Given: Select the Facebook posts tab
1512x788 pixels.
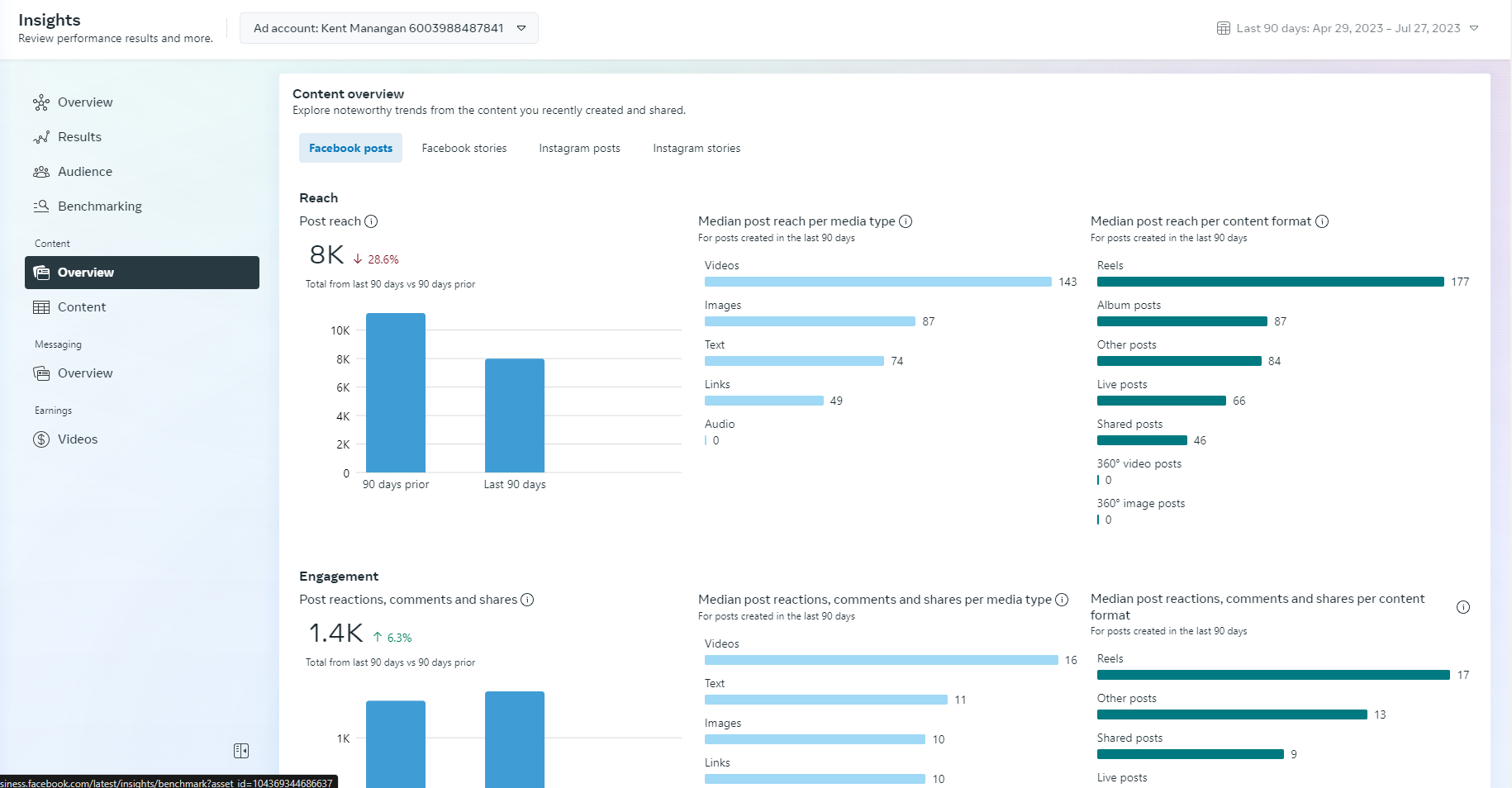Looking at the screenshot, I should pos(350,148).
